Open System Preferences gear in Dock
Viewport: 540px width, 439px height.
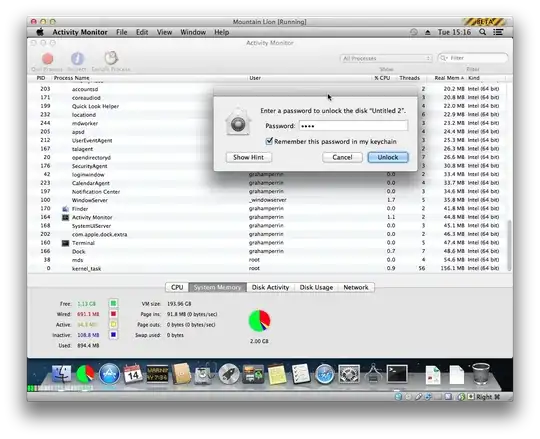[349, 374]
